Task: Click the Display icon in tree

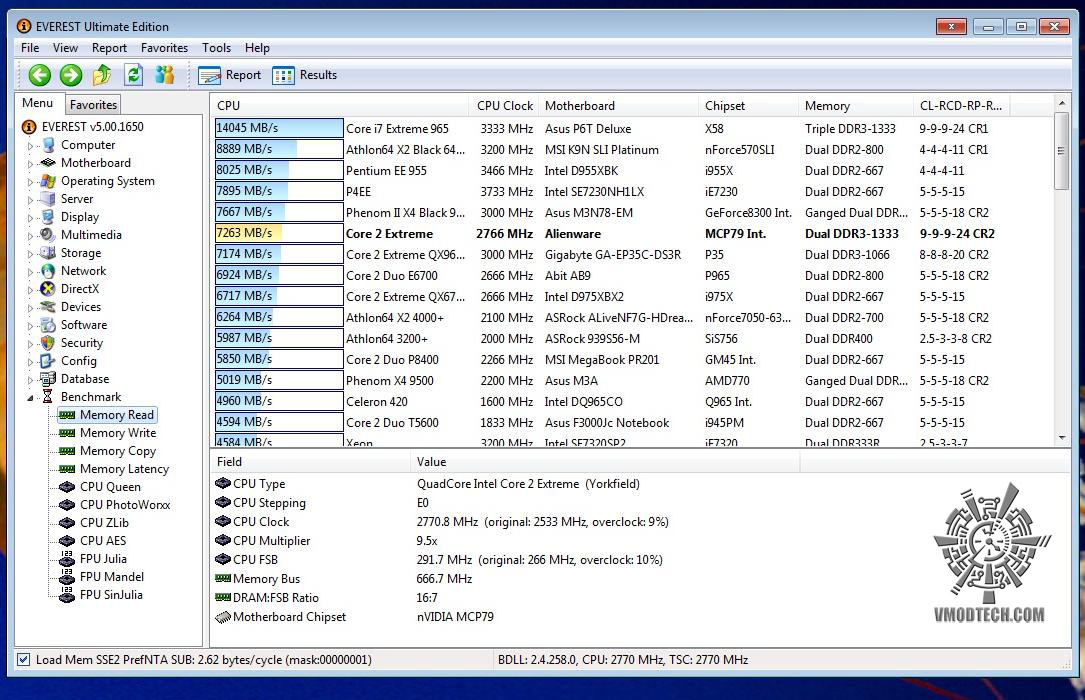Action: tap(48, 217)
